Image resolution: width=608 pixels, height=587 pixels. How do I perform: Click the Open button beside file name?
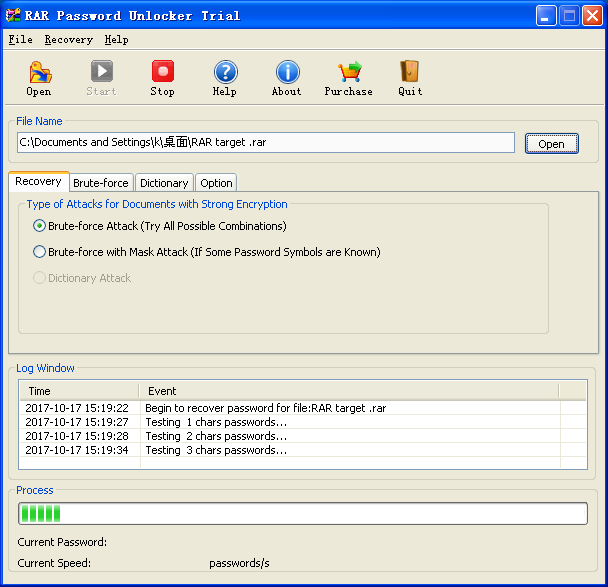tap(551, 144)
